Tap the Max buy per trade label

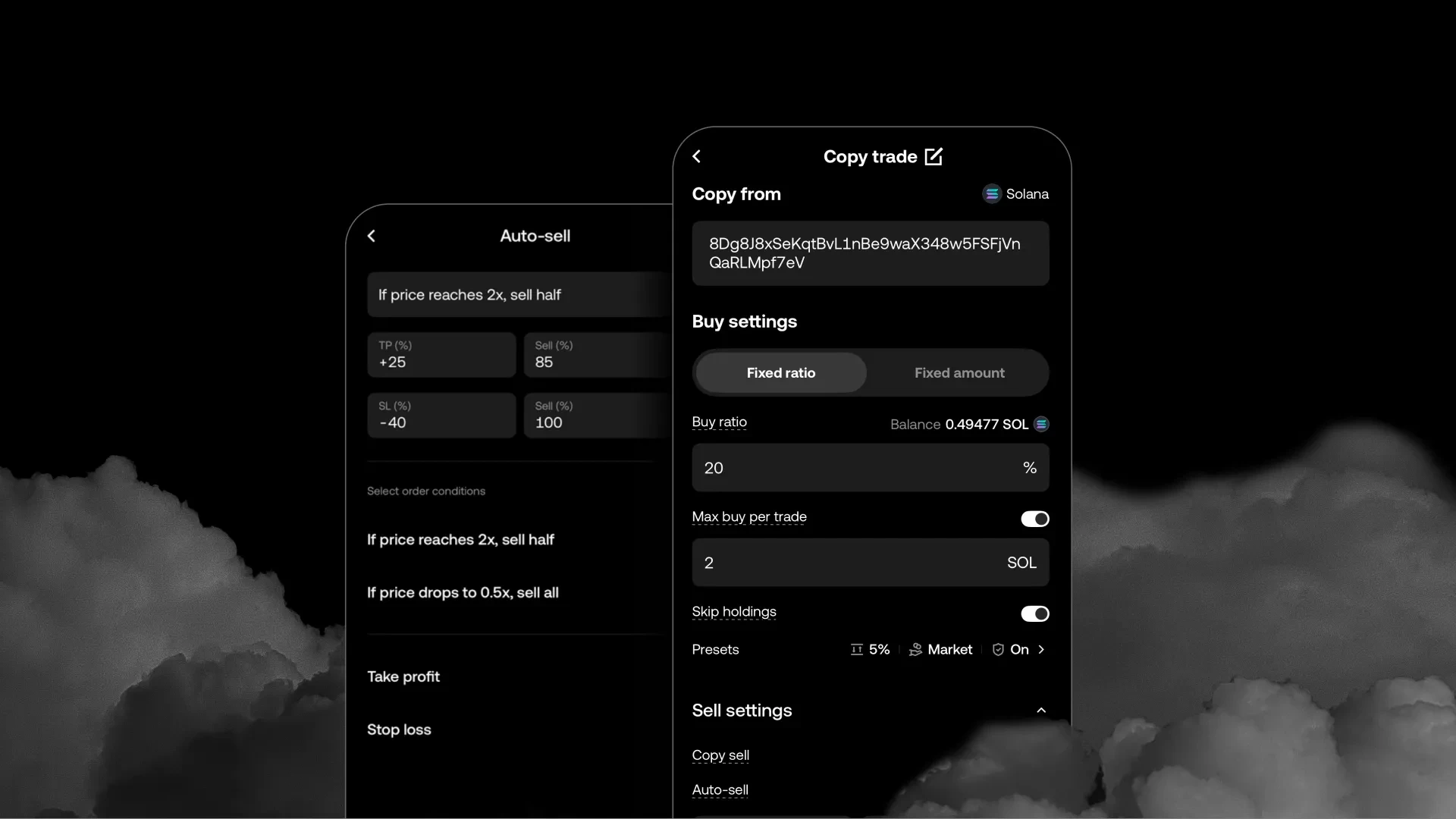pyautogui.click(x=749, y=516)
